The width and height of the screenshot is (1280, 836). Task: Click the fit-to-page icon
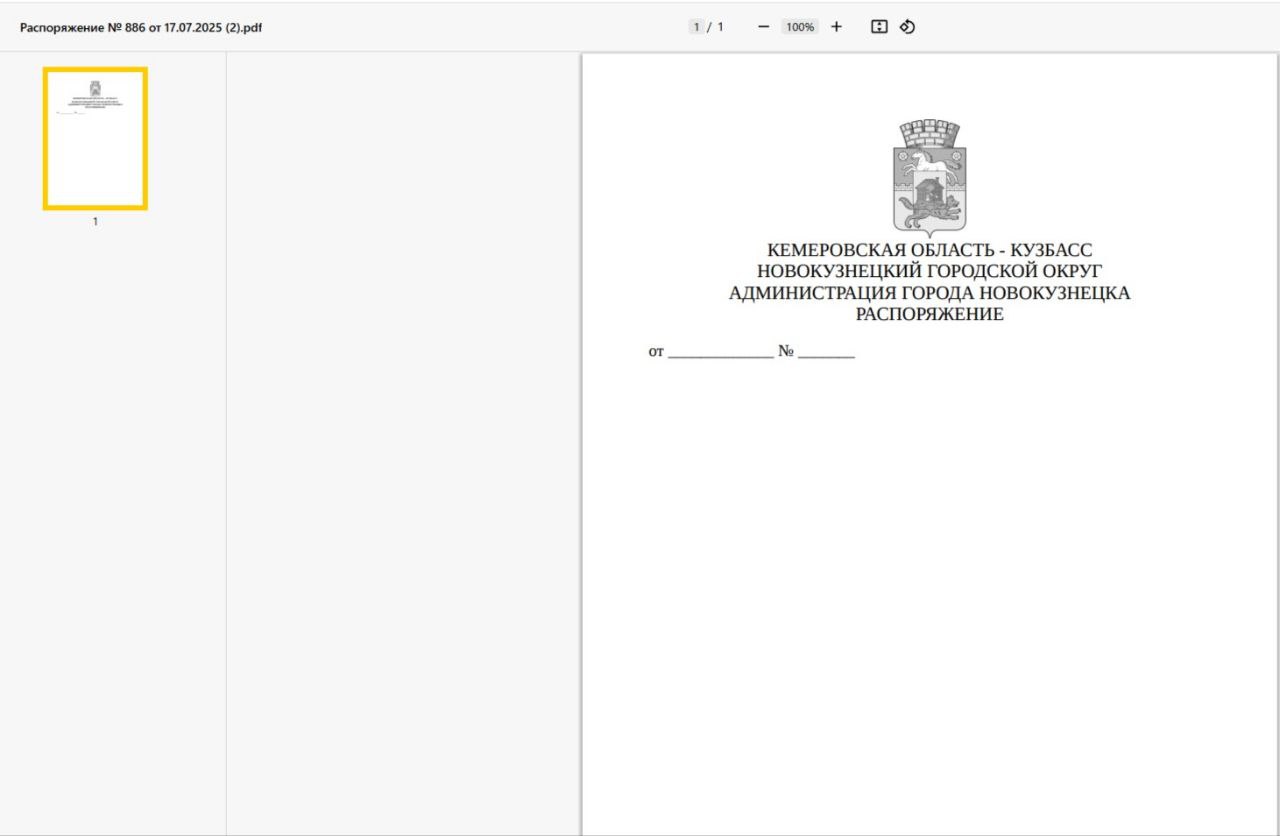(879, 27)
